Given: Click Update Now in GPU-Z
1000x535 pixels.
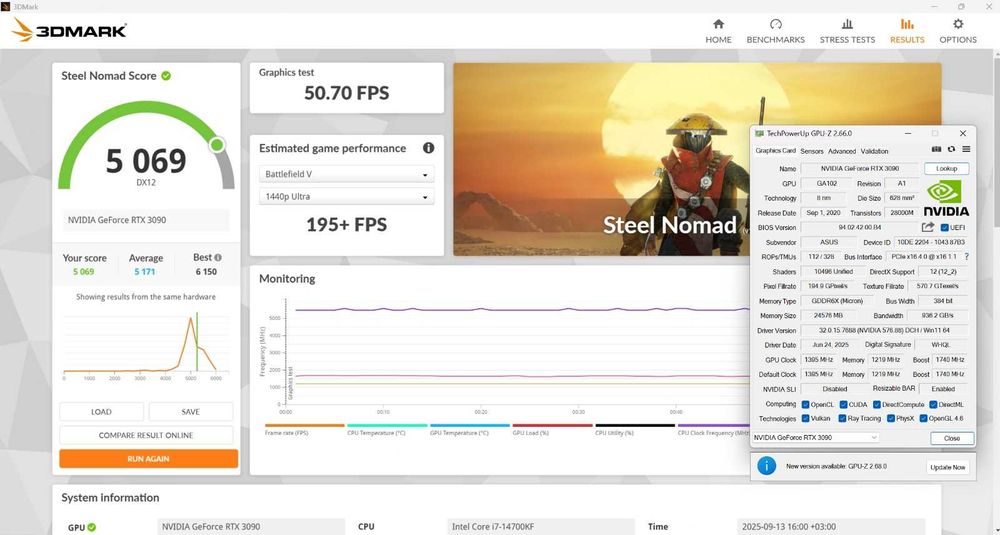Looking at the screenshot, I should pyautogui.click(x=948, y=467).
